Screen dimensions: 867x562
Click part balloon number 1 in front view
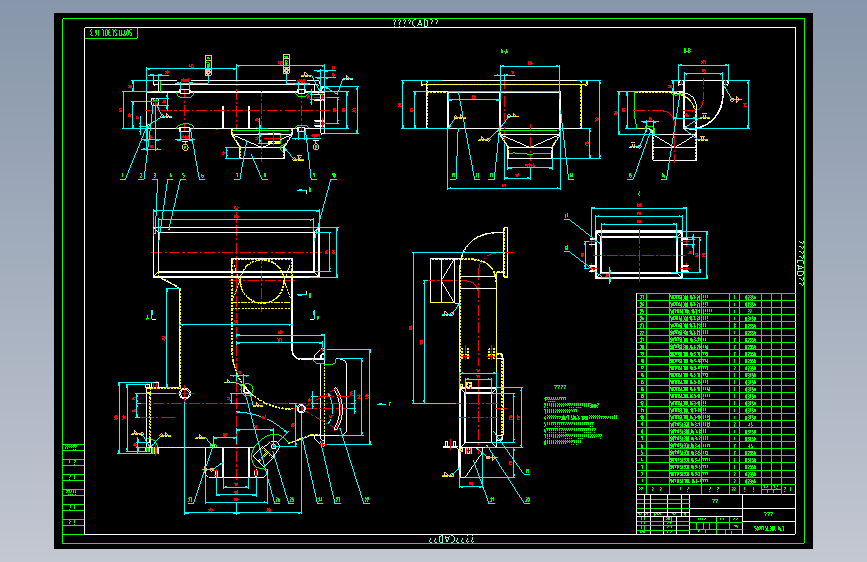point(123,176)
